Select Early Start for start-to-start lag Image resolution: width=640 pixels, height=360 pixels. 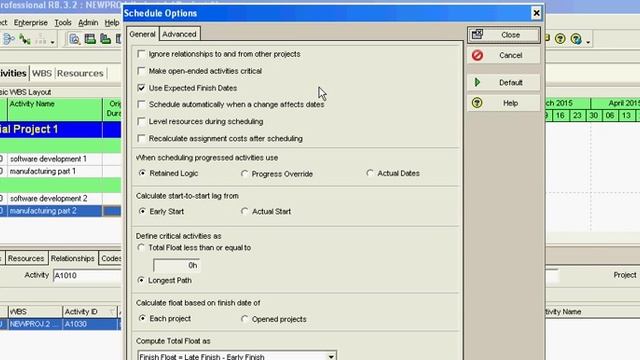coord(142,211)
